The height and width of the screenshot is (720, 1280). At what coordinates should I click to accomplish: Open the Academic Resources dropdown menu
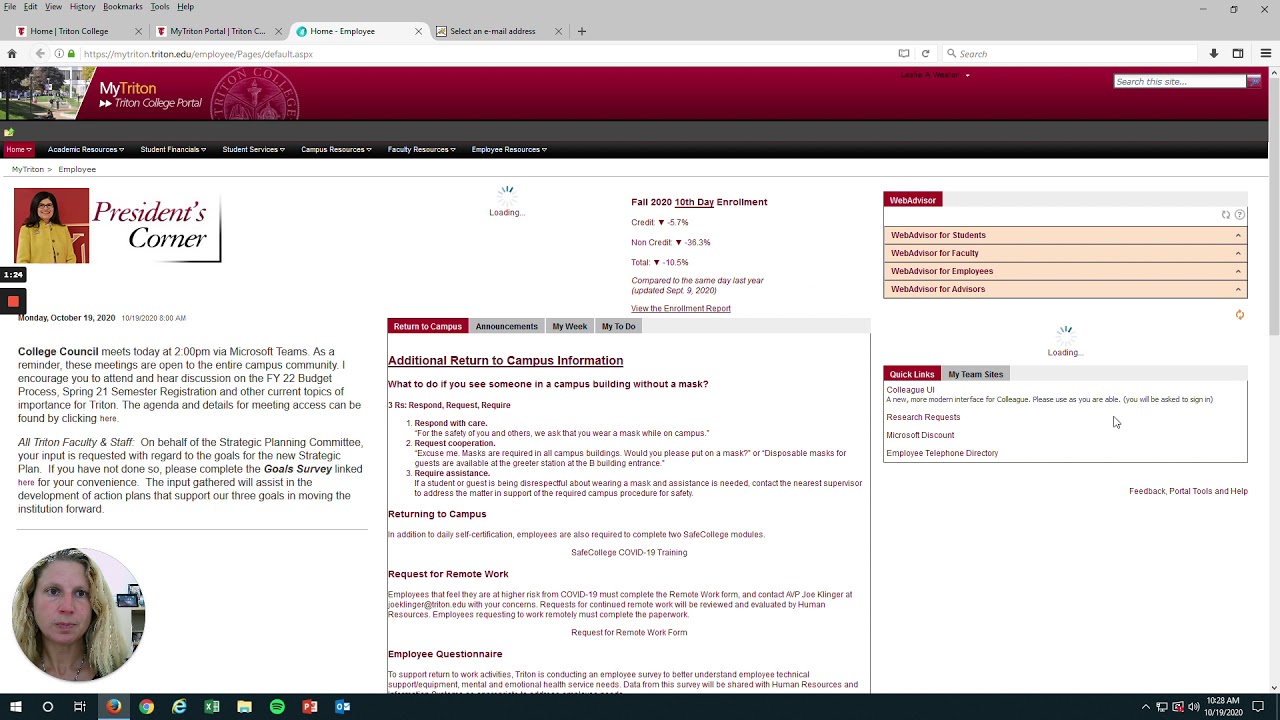(x=85, y=150)
